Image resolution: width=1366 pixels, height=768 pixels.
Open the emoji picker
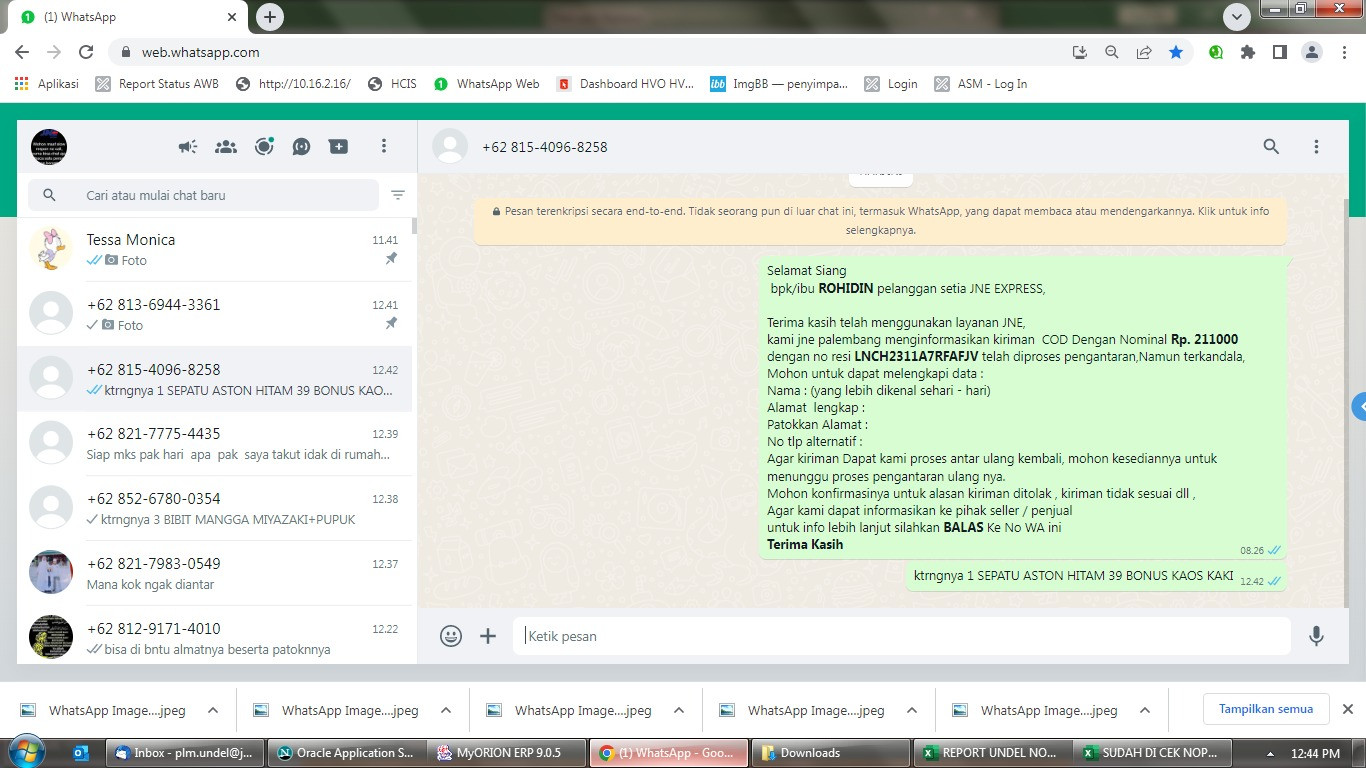point(451,636)
